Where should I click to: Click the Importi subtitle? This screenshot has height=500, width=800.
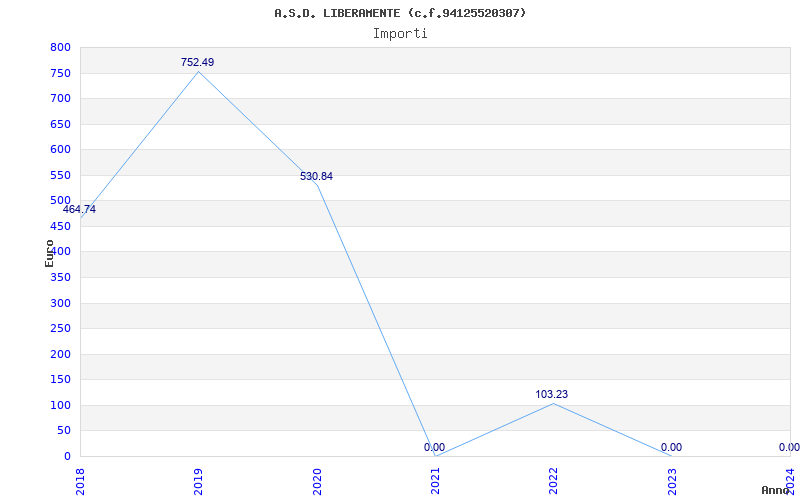pos(400,34)
